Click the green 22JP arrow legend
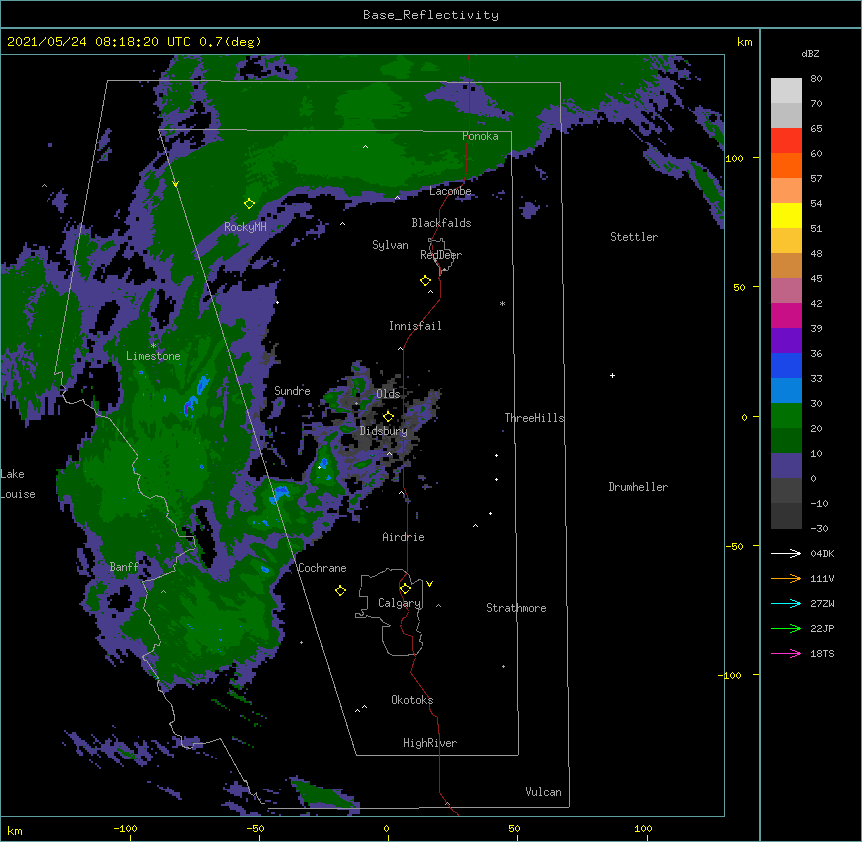862x842 pixels. (786, 628)
